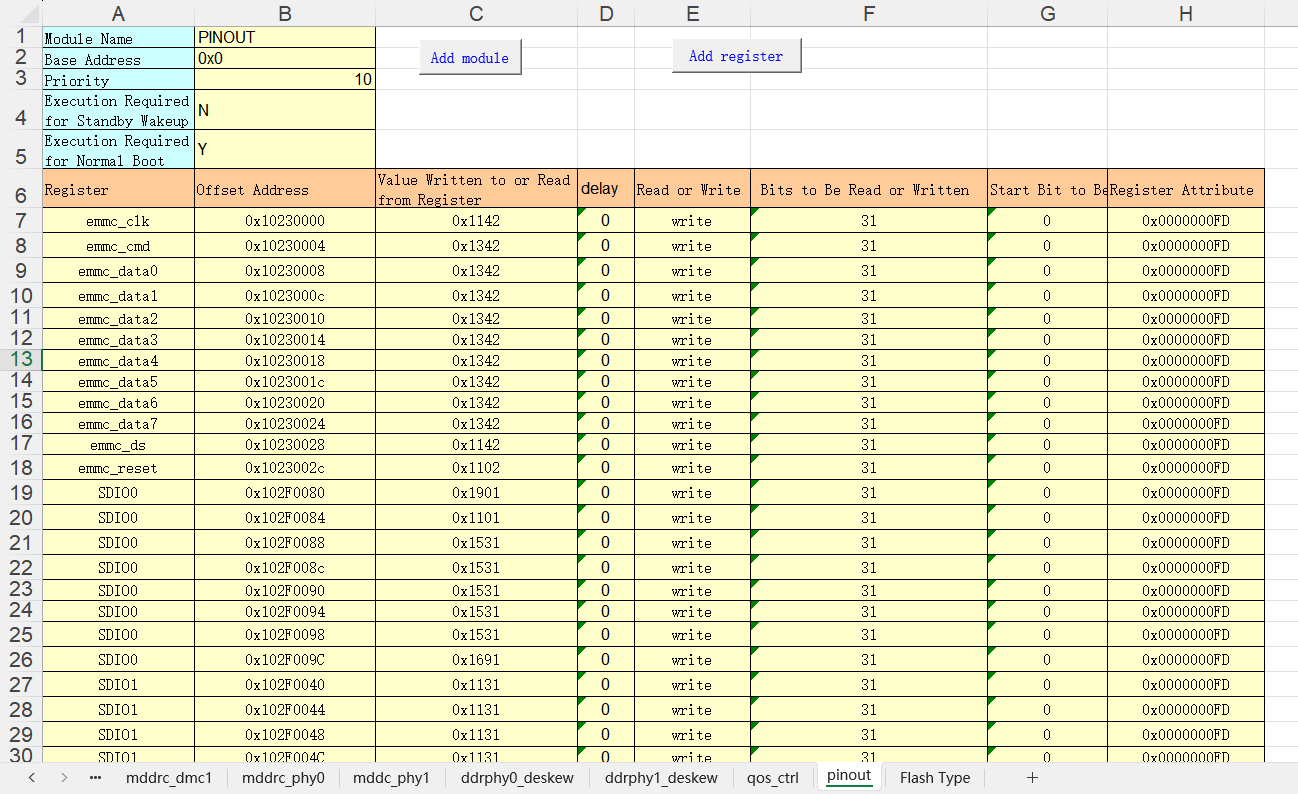Select the mddrc_dmc1 sheet tab

(x=169, y=777)
